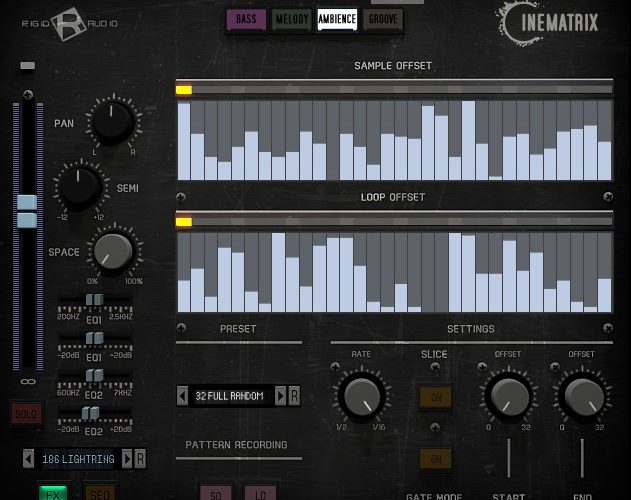Click the LO pattern recording button
This screenshot has height=500, width=631.
point(260,494)
